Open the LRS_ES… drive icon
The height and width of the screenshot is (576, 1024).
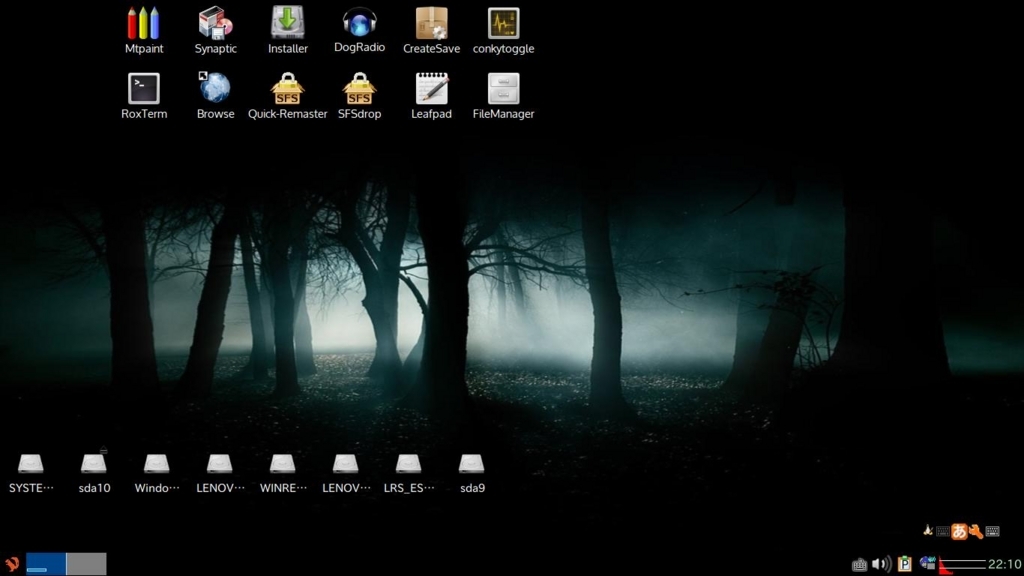pos(409,464)
